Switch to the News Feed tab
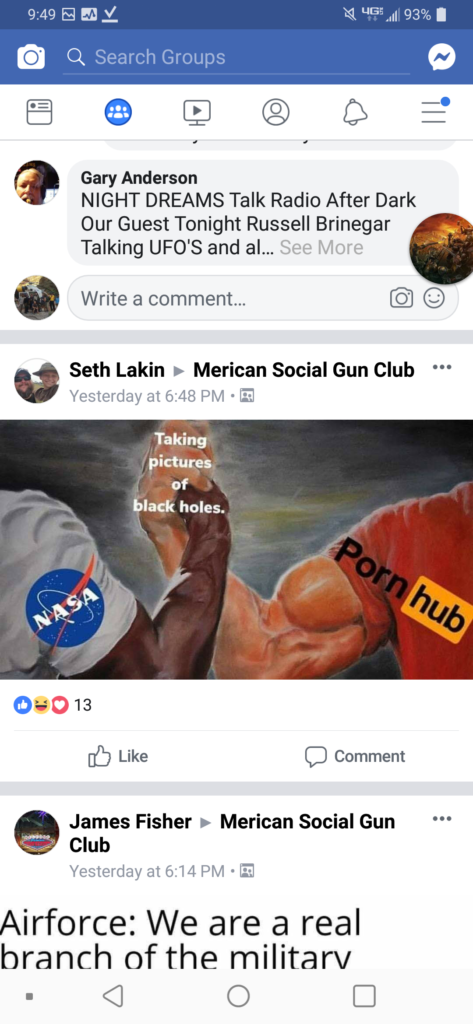This screenshot has height=1024, width=473. pyautogui.click(x=39, y=112)
